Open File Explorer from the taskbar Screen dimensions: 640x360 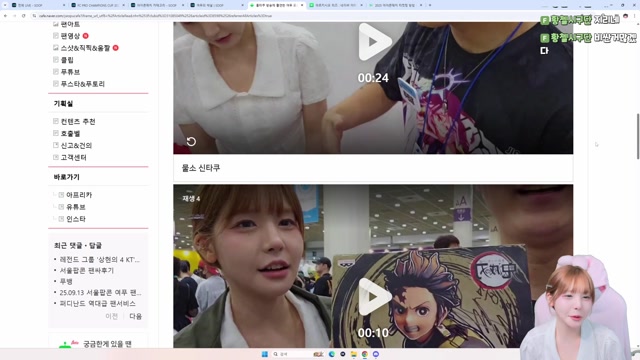pos(353,354)
